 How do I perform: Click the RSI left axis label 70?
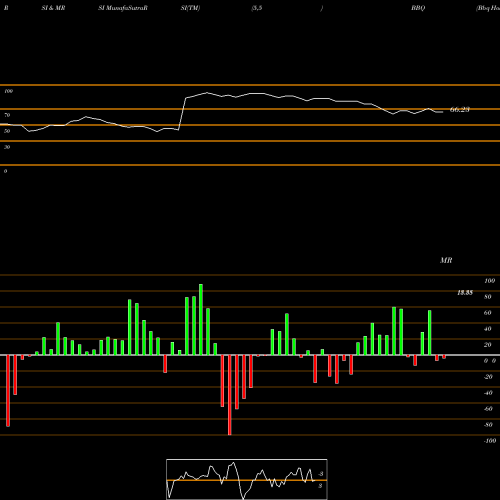click(x=7, y=115)
